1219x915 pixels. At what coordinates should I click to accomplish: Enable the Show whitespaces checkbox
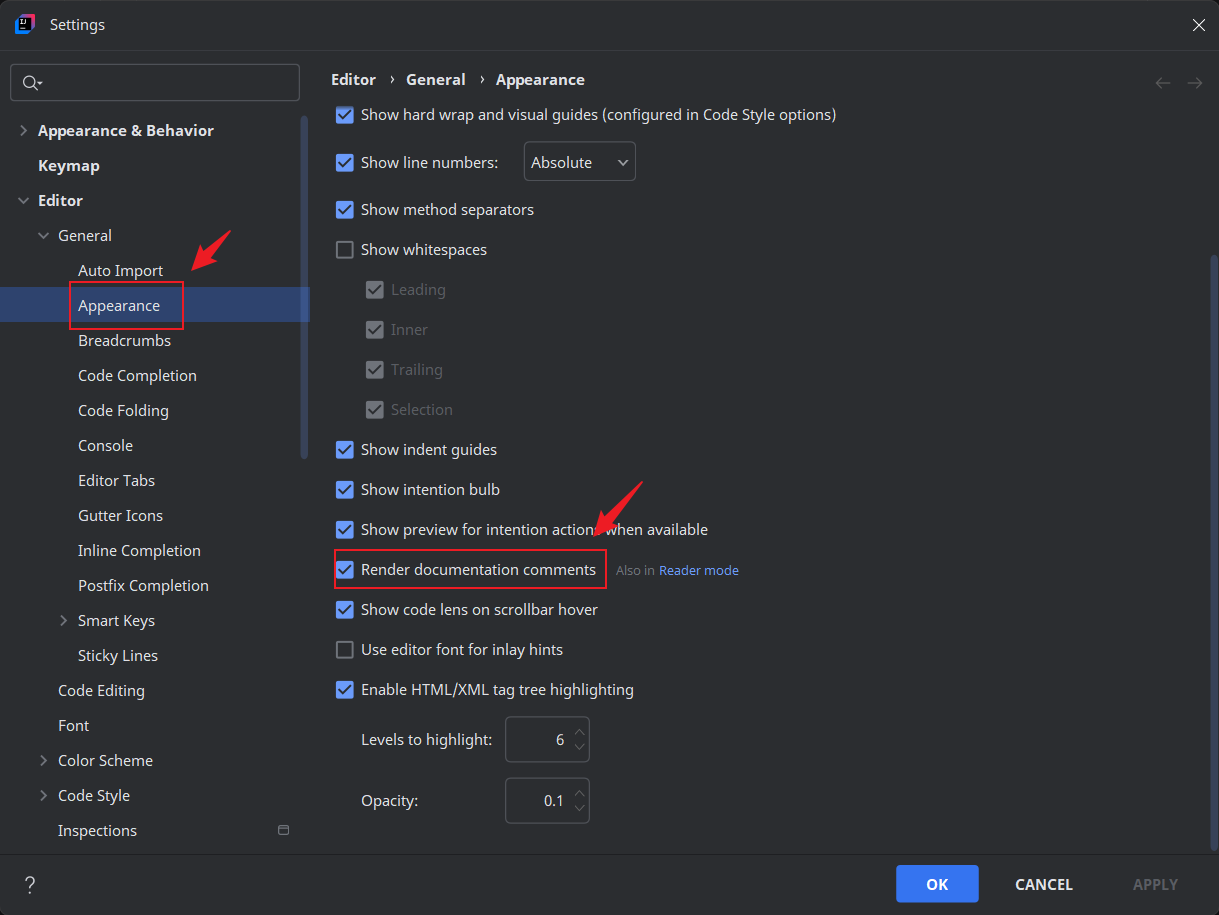(345, 250)
